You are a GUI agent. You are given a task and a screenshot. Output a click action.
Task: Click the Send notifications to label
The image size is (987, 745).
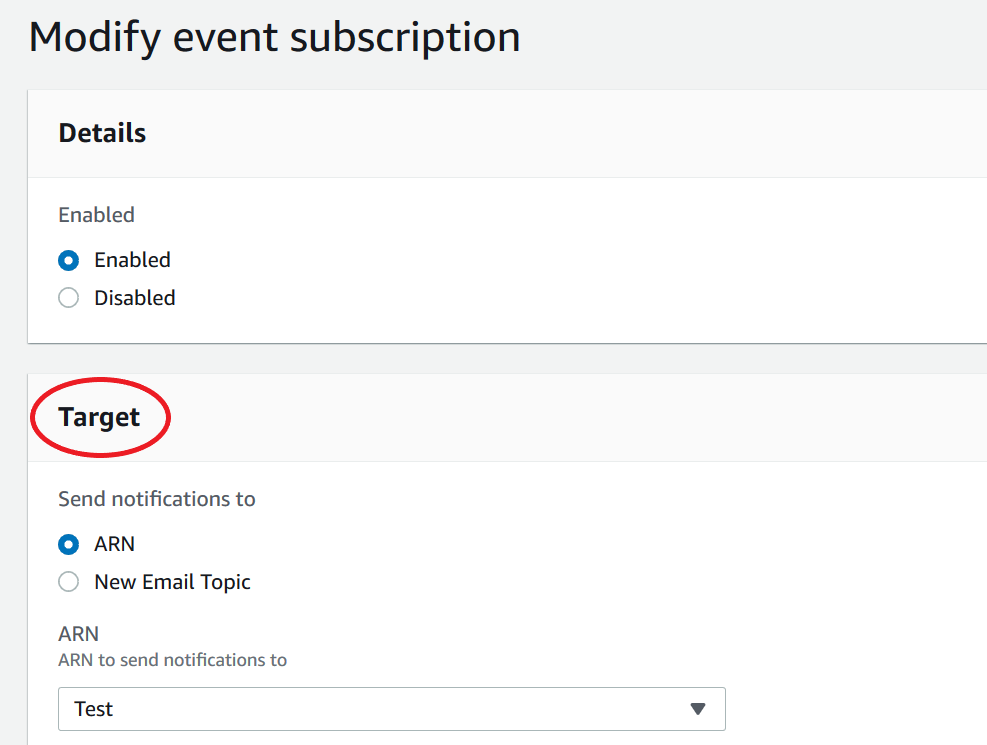click(x=156, y=498)
